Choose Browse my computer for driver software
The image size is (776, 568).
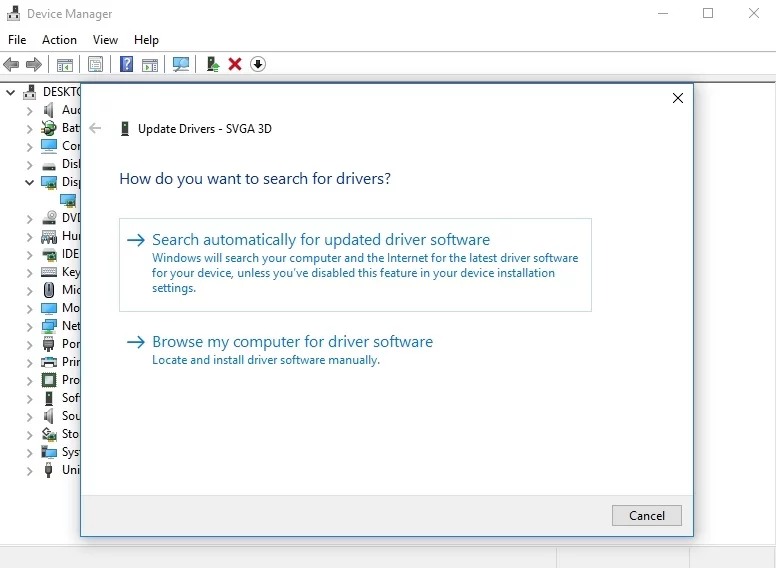[x=292, y=342]
